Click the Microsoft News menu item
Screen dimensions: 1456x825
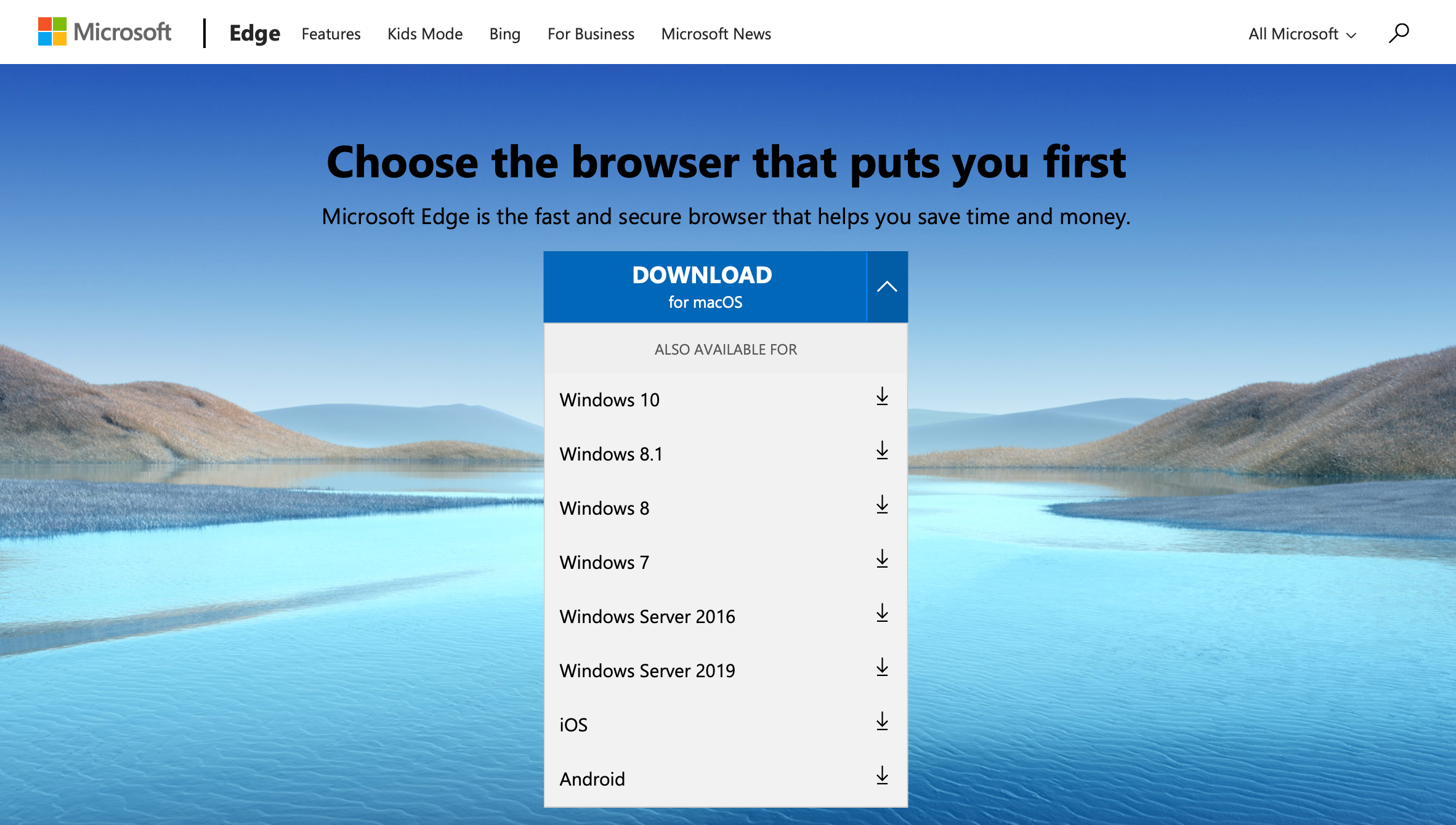[x=716, y=33]
